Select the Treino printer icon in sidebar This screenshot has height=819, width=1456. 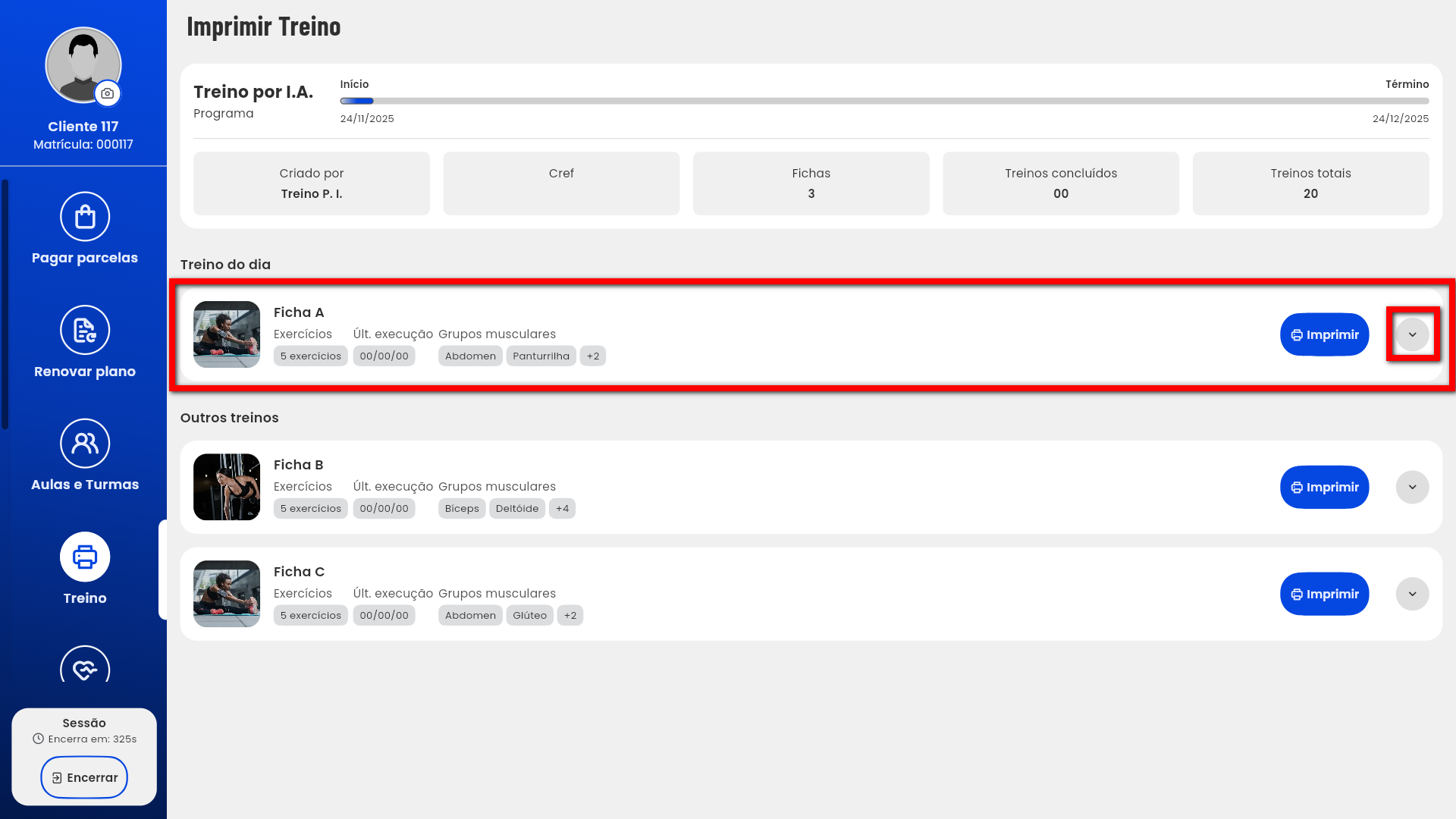click(85, 557)
